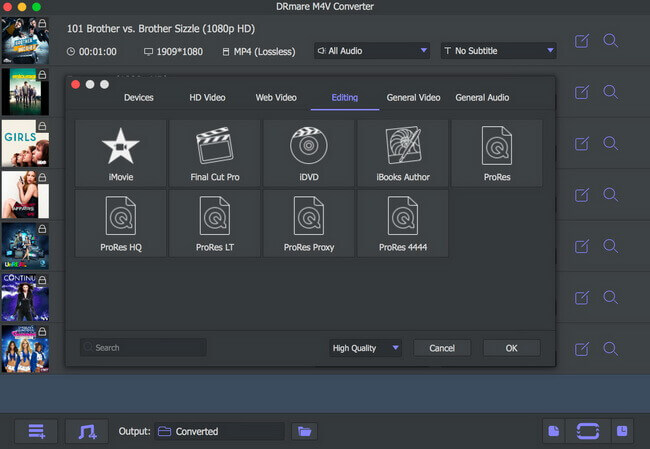Image resolution: width=650 pixels, height=449 pixels.
Task: Click the 101 Brother vs. Brother Sizzle title
Action: pos(161,29)
